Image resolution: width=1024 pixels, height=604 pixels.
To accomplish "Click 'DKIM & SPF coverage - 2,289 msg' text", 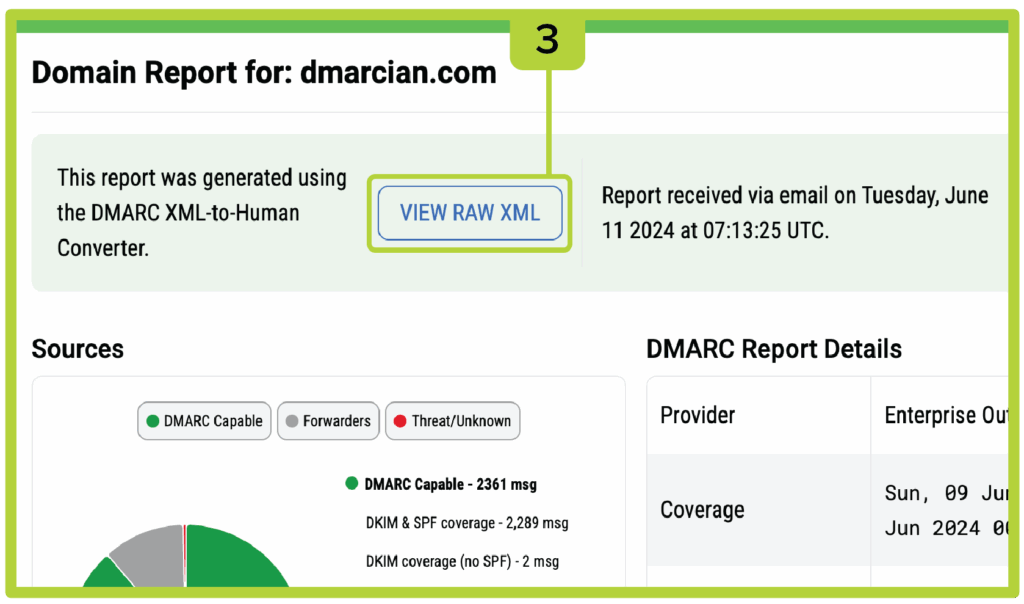I will coord(467,523).
